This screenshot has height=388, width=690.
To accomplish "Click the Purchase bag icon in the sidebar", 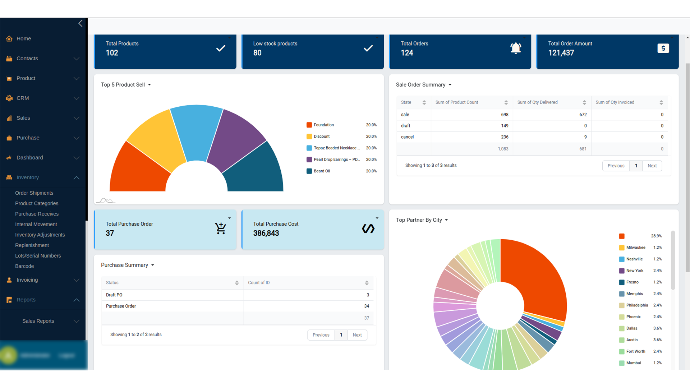I will point(9,138).
